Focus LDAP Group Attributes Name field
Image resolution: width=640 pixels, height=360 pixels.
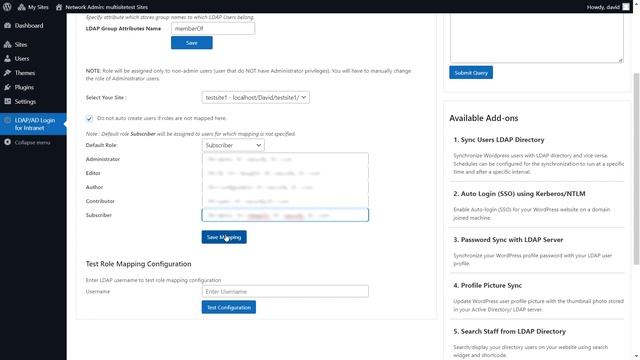coord(213,29)
